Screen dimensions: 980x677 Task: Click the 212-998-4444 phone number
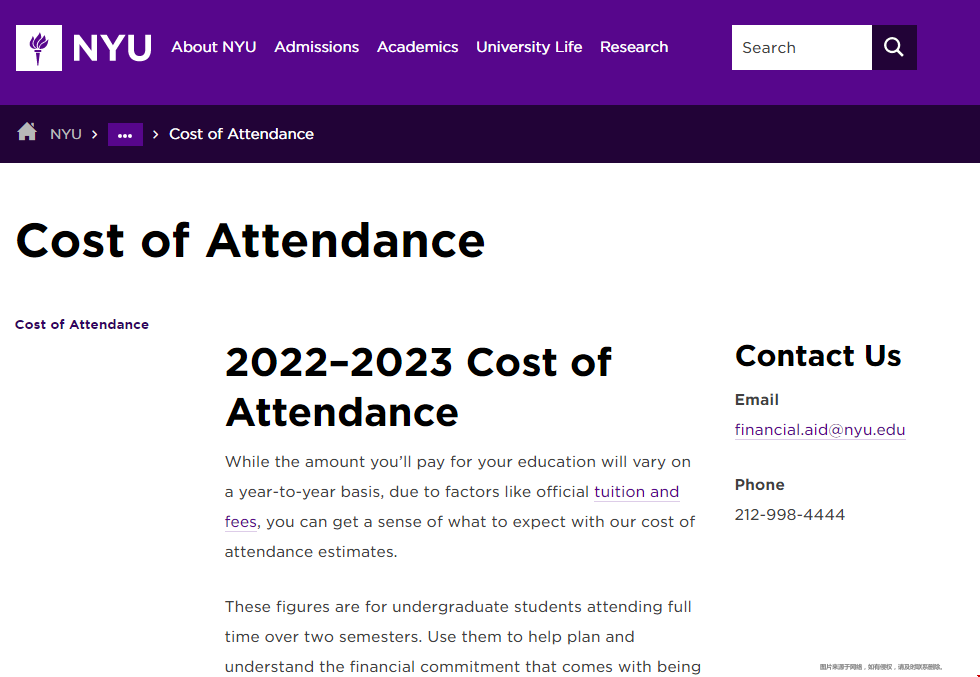coord(789,514)
